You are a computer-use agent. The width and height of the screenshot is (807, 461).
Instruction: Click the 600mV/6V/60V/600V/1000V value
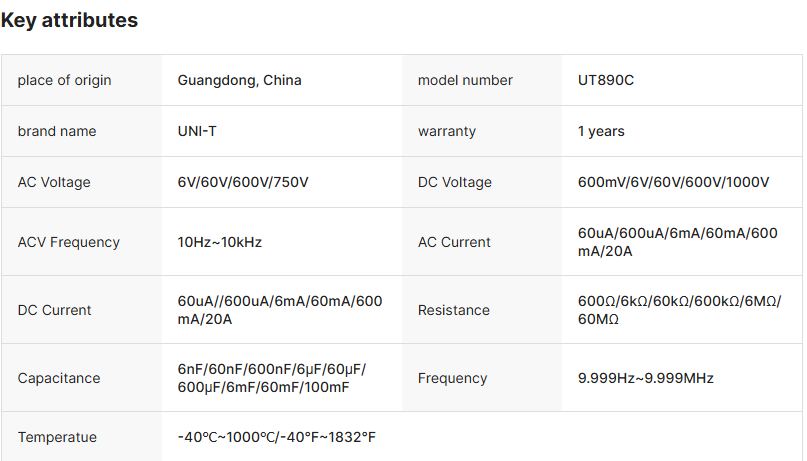(x=673, y=182)
